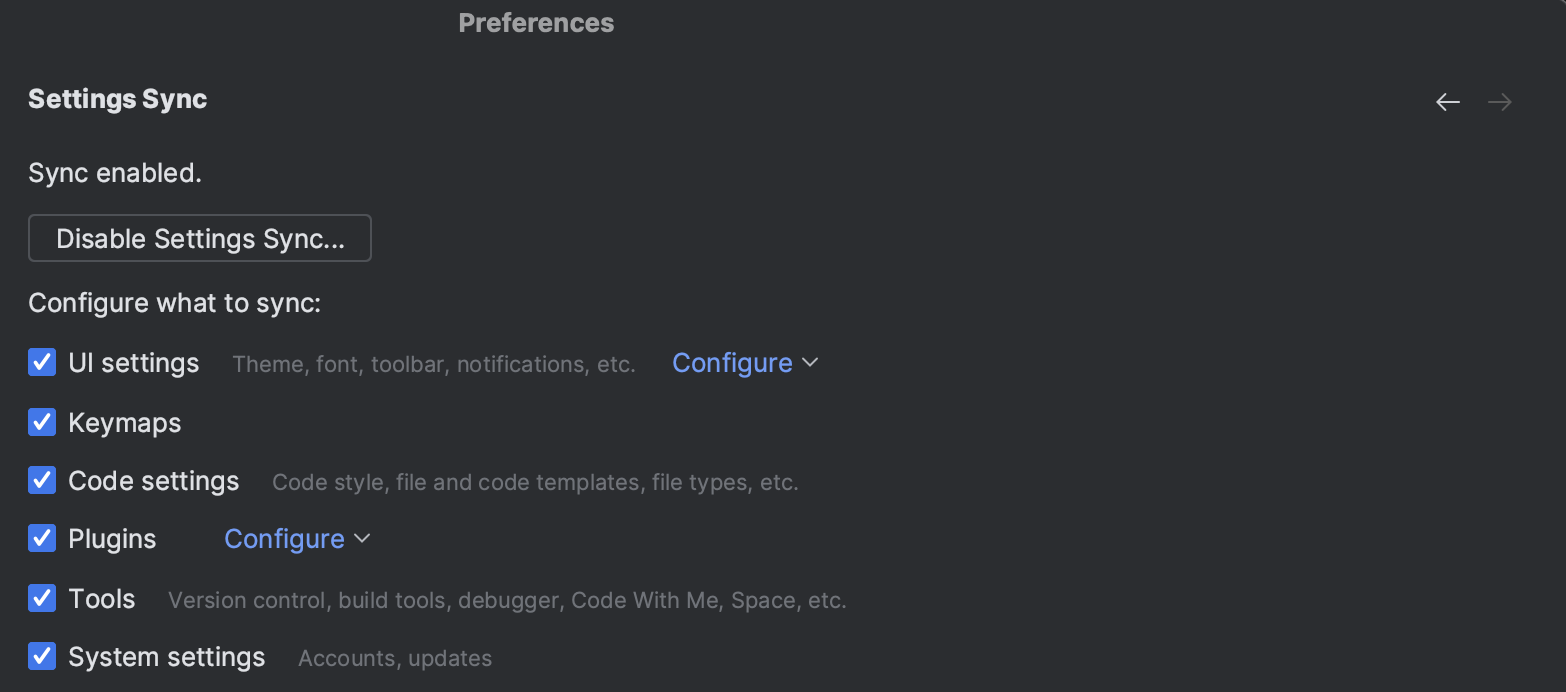Click the Disable Settings Sync button
Viewport: 1566px width, 692px height.
pyautogui.click(x=200, y=239)
